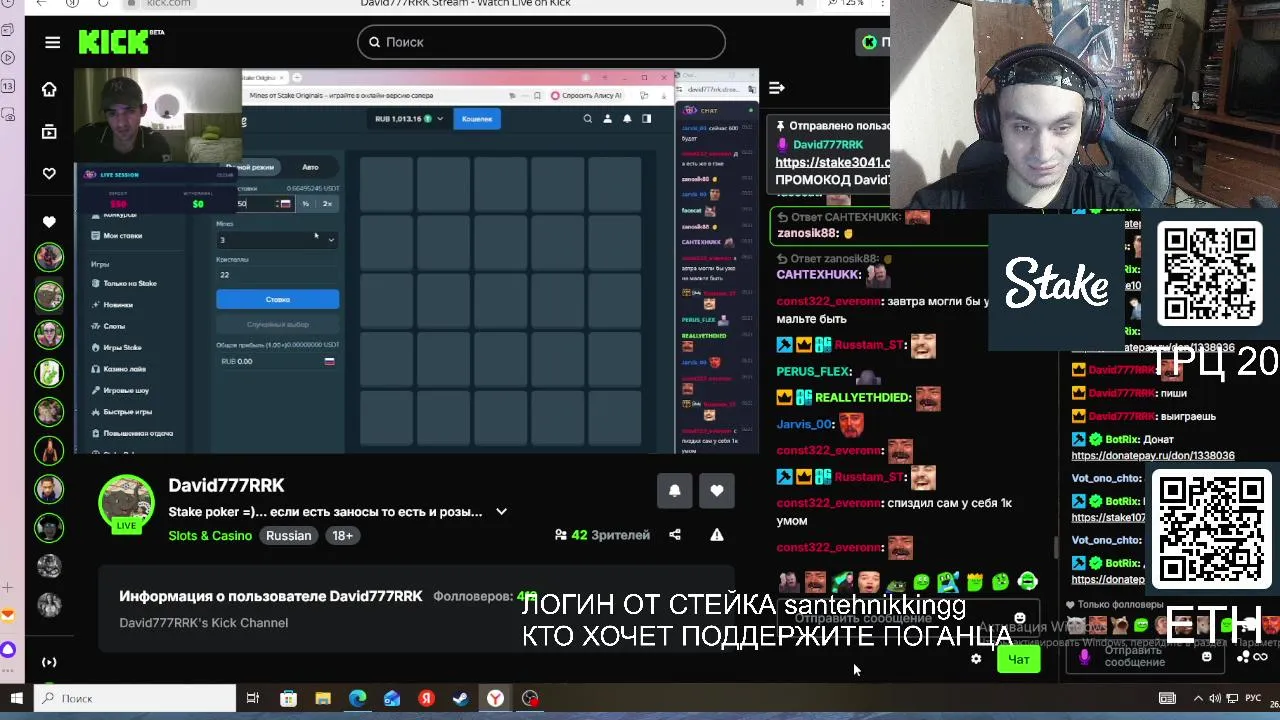Open the OBS icon on the taskbar
Screen dimensions: 1280x720
530,698
